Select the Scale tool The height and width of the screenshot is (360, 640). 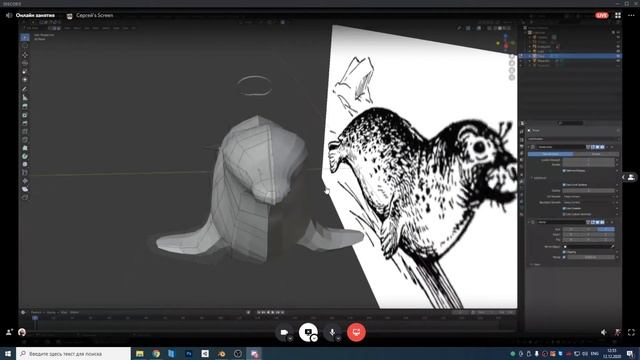point(25,71)
